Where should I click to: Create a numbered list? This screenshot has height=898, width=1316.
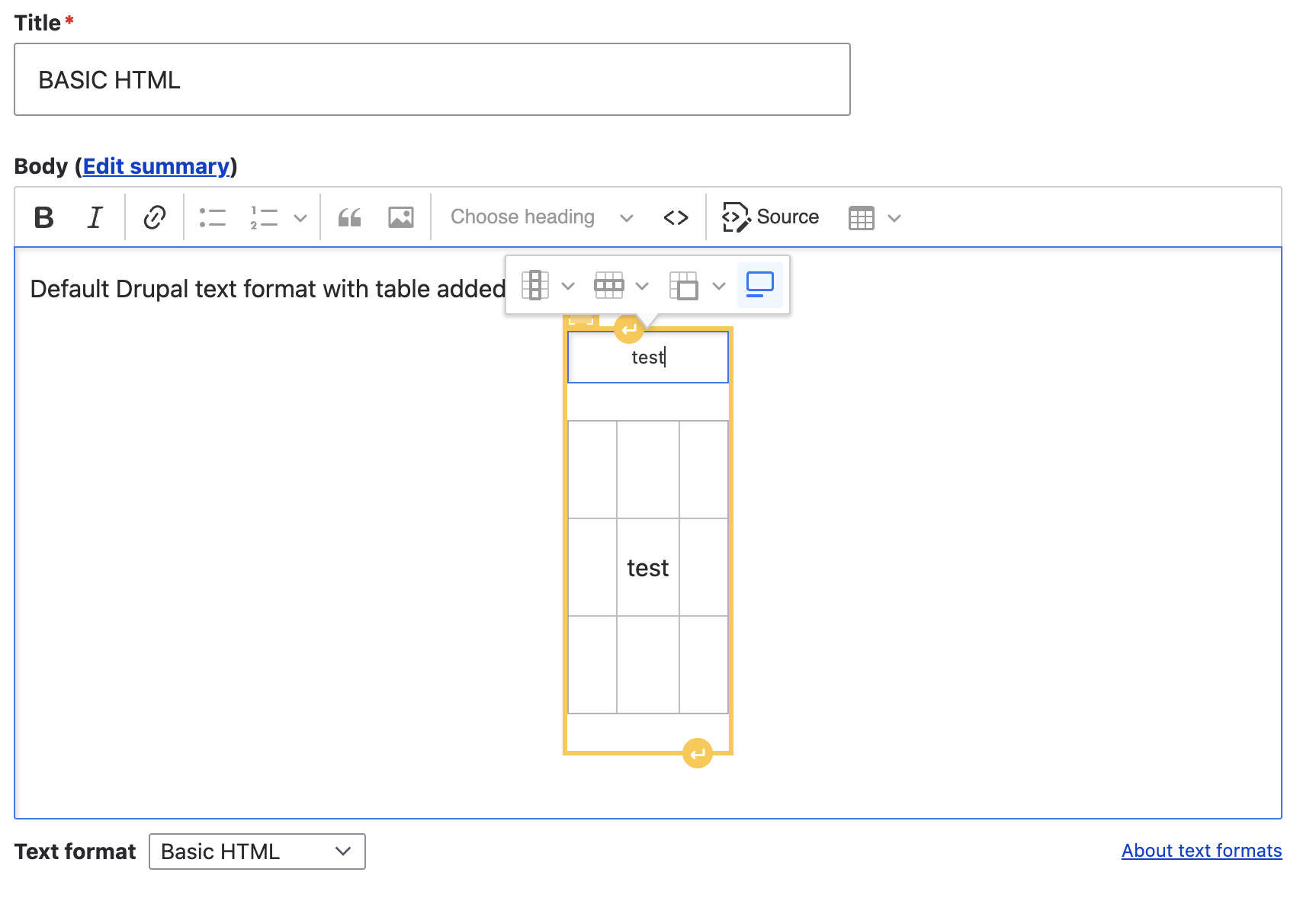[x=263, y=217]
